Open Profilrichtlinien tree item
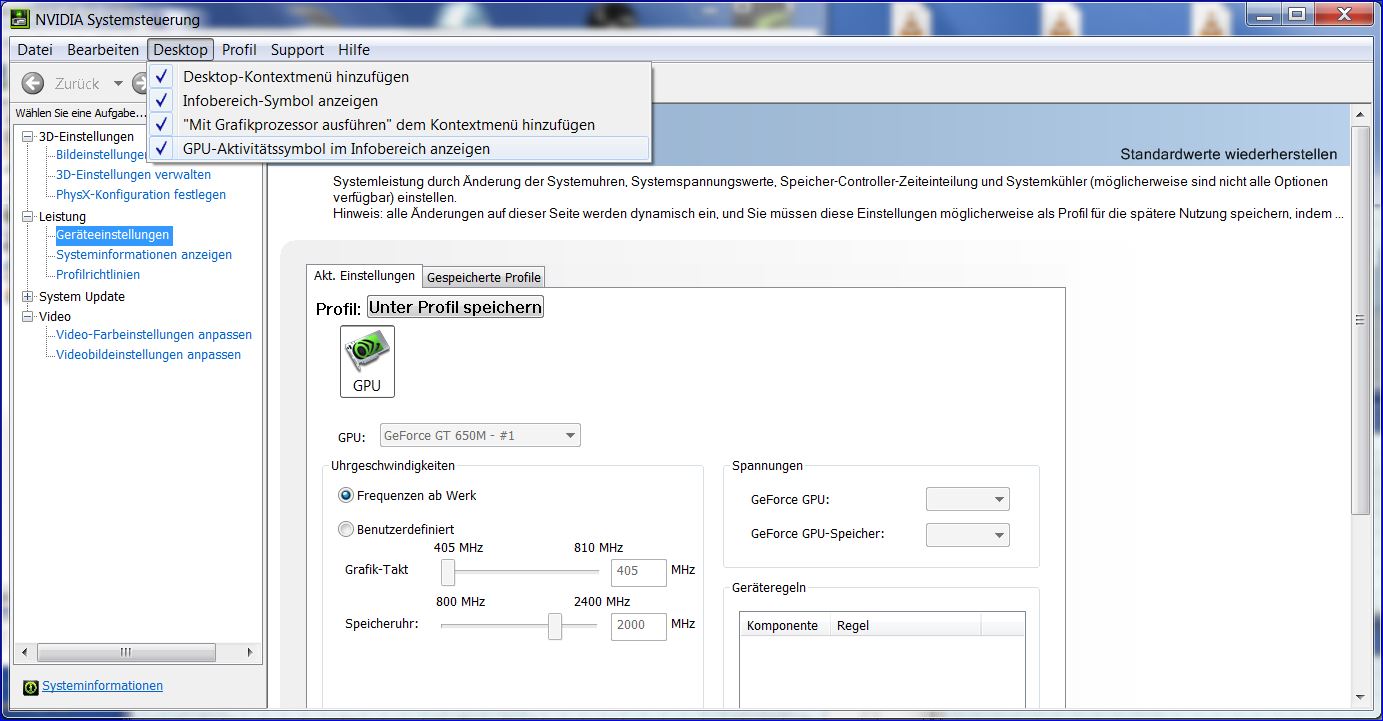1383x721 pixels. (x=98, y=274)
